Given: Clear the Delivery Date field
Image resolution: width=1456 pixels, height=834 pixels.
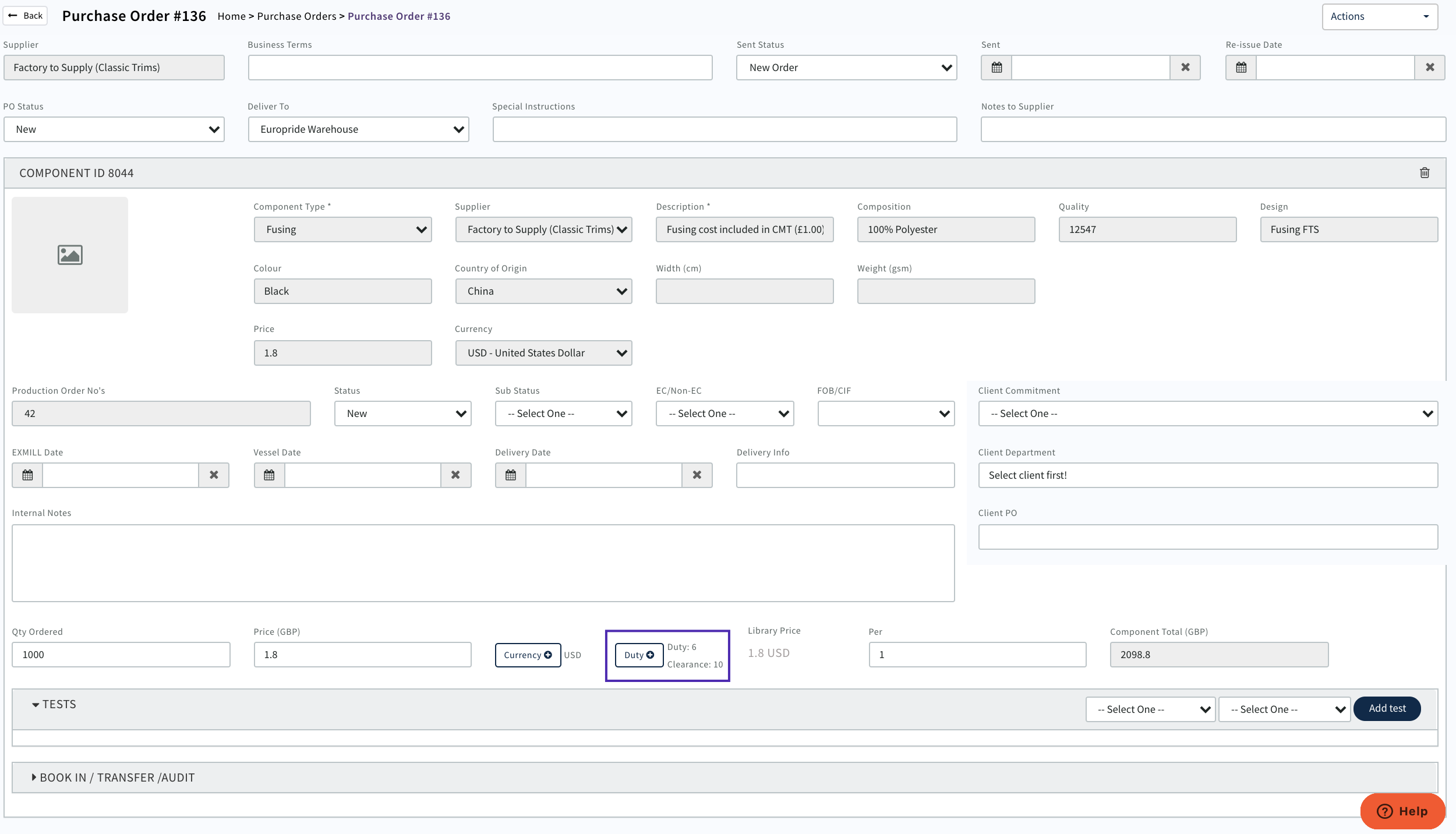Looking at the screenshot, I should [697, 475].
